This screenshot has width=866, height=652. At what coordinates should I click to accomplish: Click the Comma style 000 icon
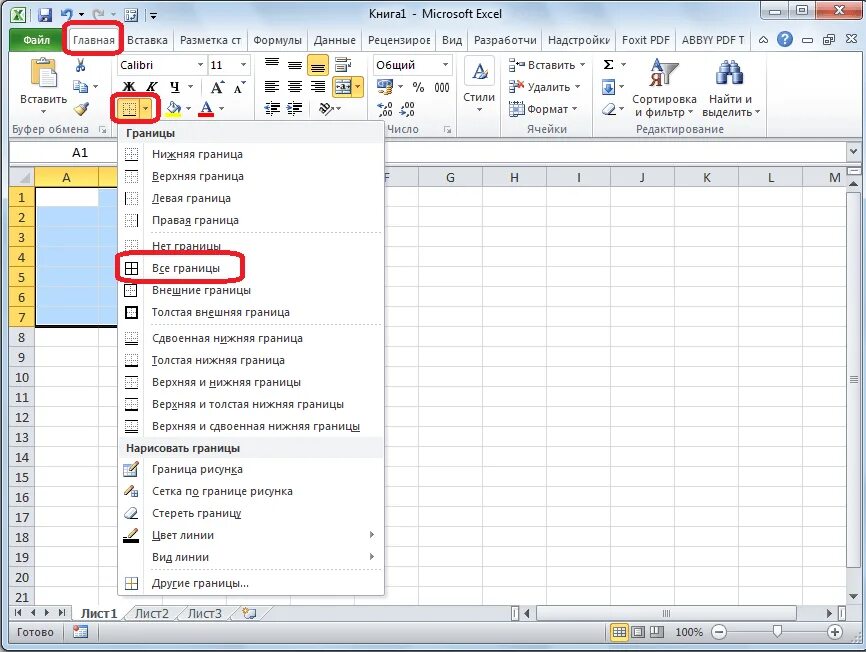[442, 87]
